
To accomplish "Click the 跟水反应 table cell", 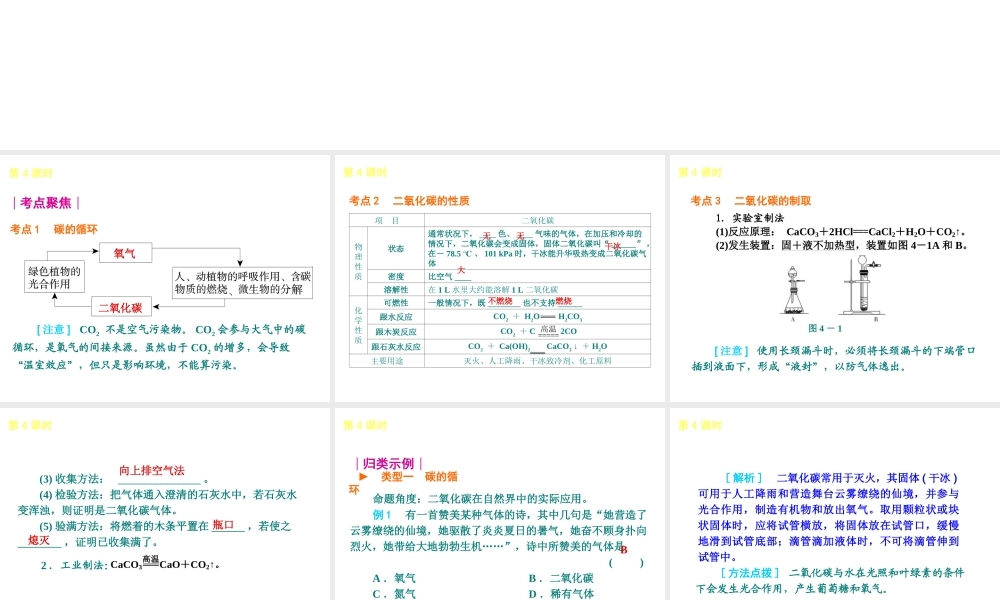I will pyautogui.click(x=395, y=316).
